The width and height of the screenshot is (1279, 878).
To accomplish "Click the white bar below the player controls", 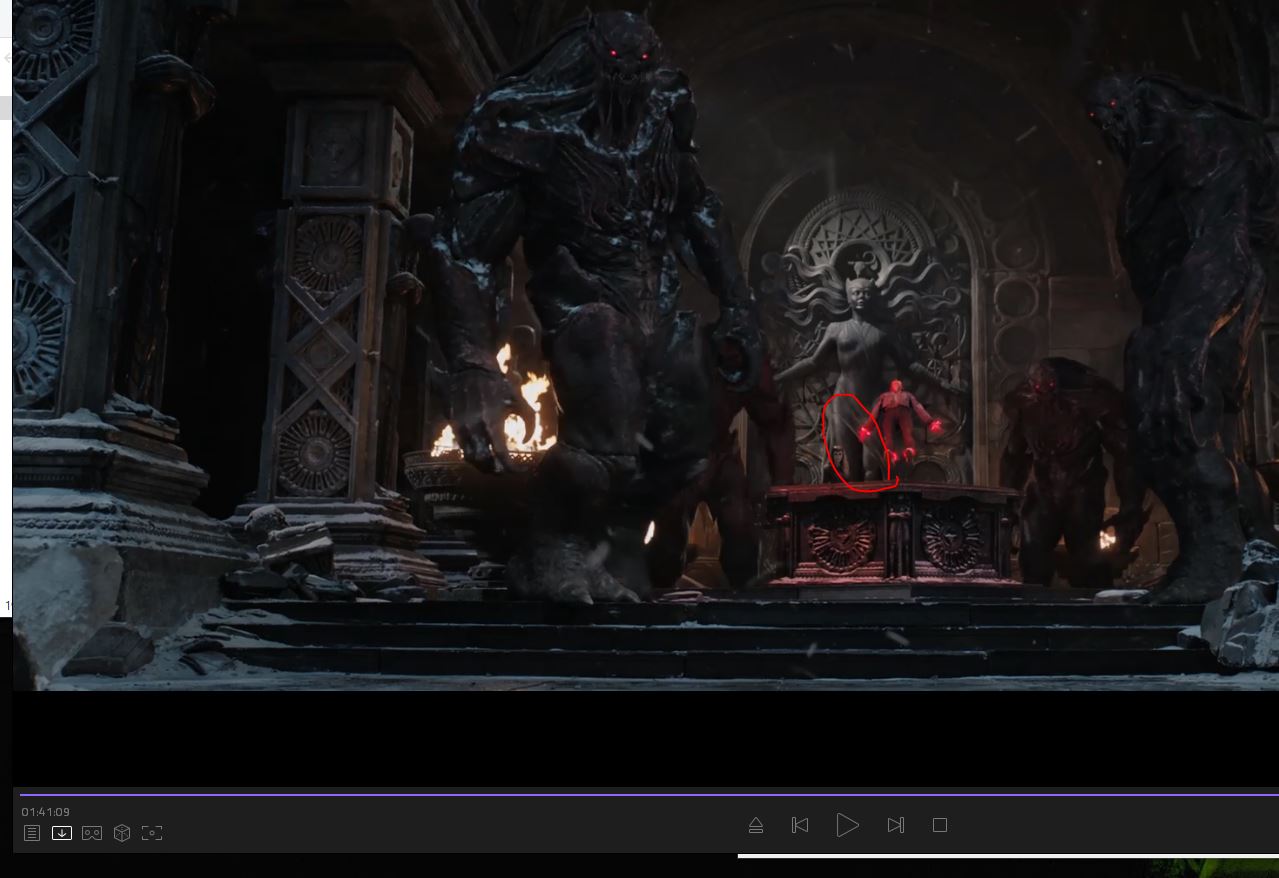I will coord(1000,856).
